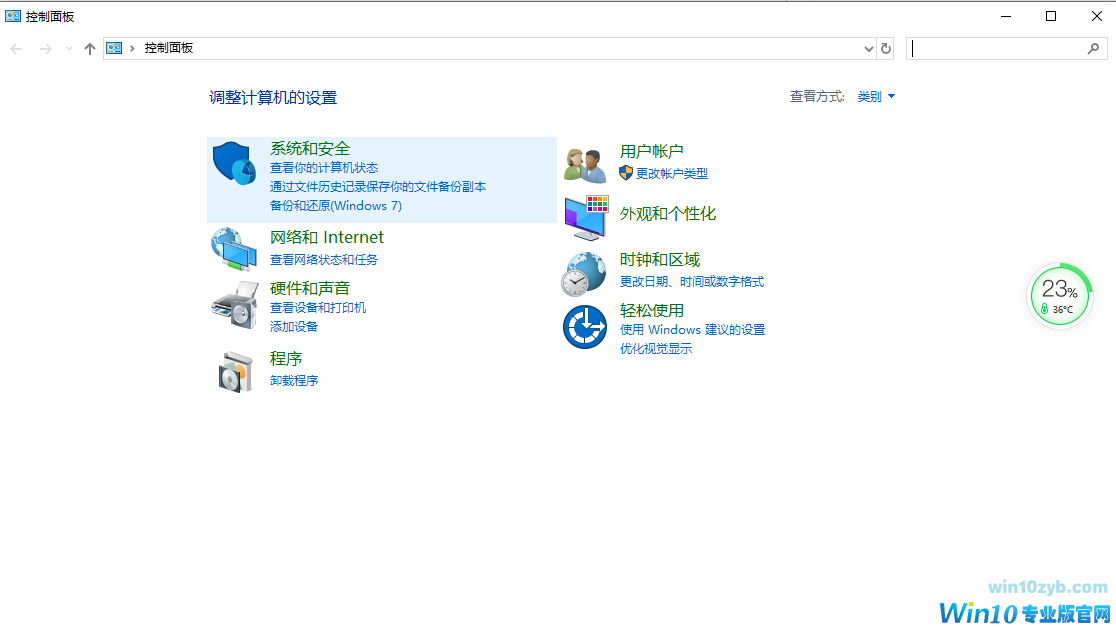Click inside the search input field
1116x627 pixels.
click(1000, 48)
